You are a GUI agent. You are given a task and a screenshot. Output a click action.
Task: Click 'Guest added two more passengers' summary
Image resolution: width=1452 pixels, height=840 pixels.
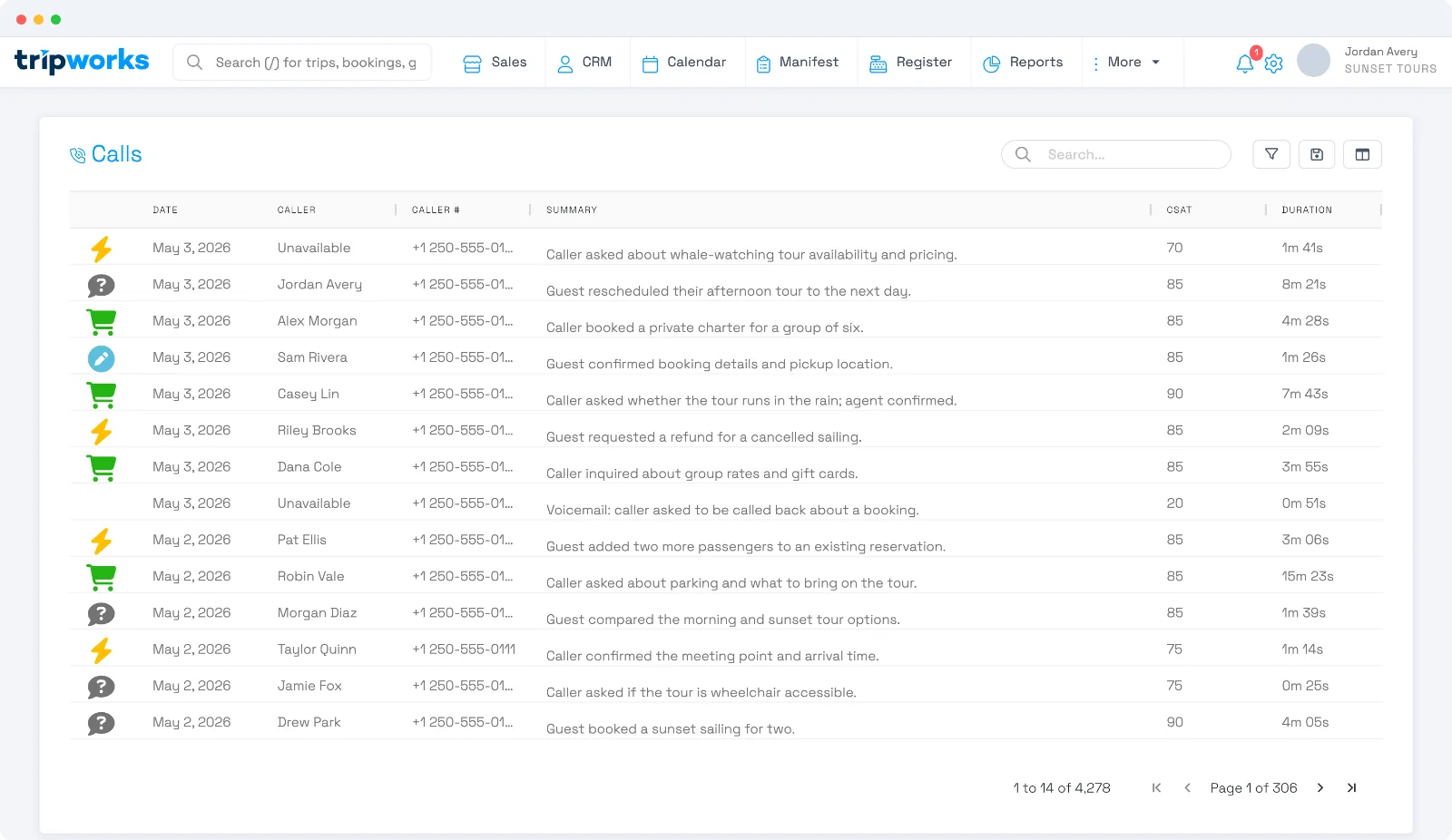746,546
